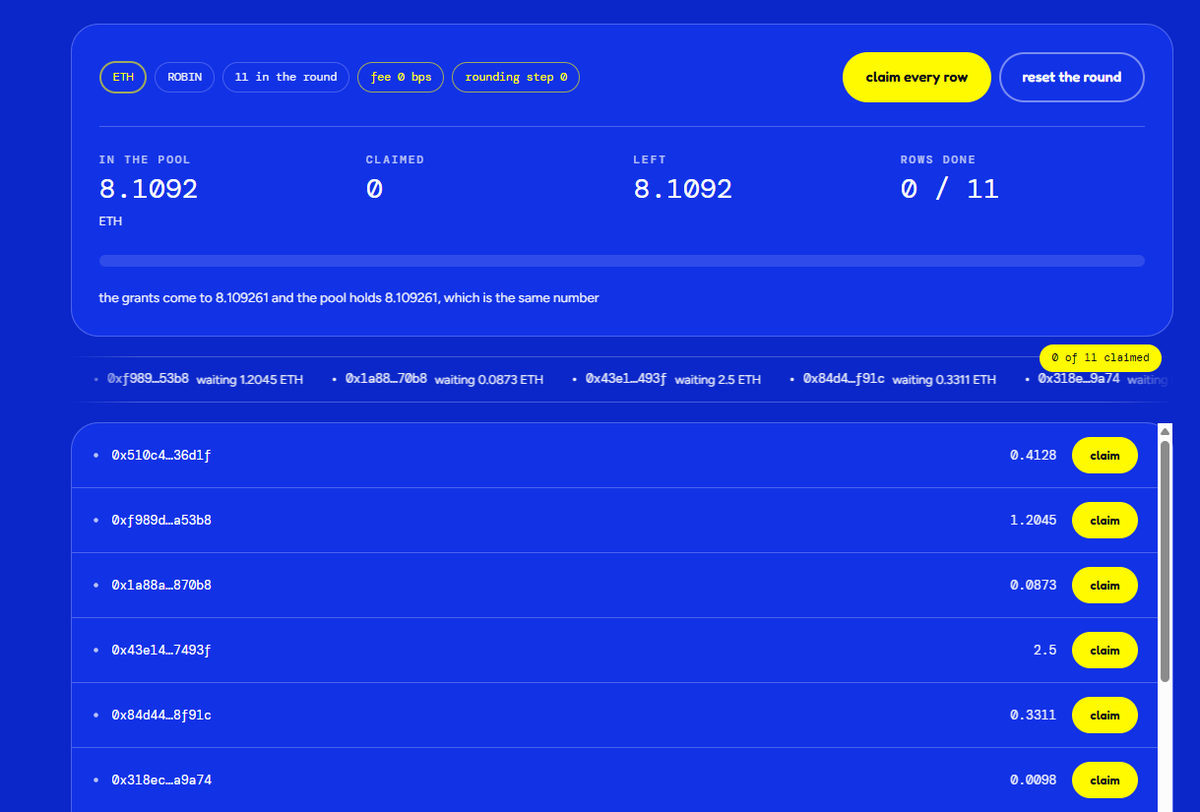
Task: Click ticker item 'waiting 2.5 ETH'
Action: pos(718,380)
